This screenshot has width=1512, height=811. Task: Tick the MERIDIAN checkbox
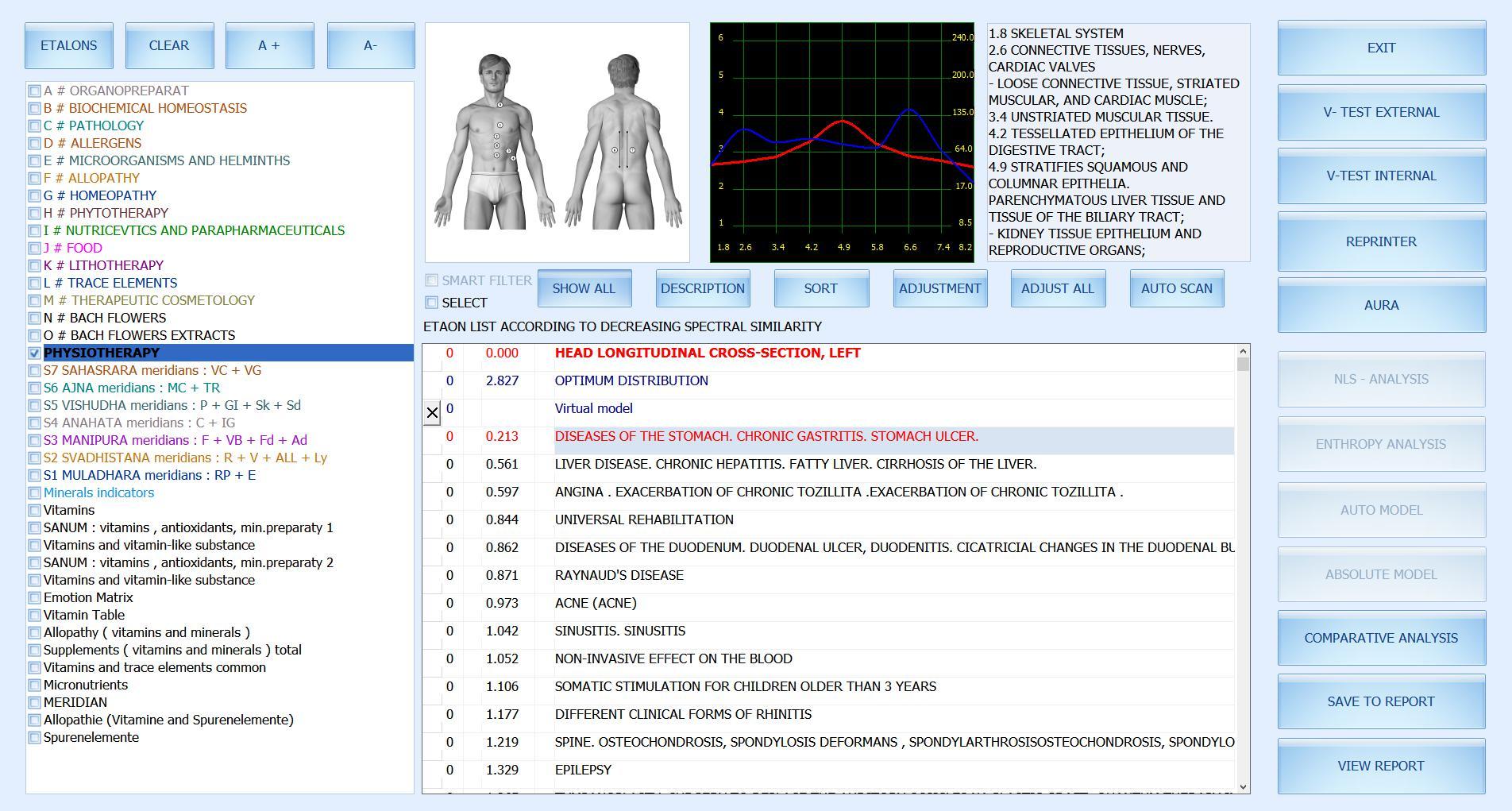tap(34, 702)
